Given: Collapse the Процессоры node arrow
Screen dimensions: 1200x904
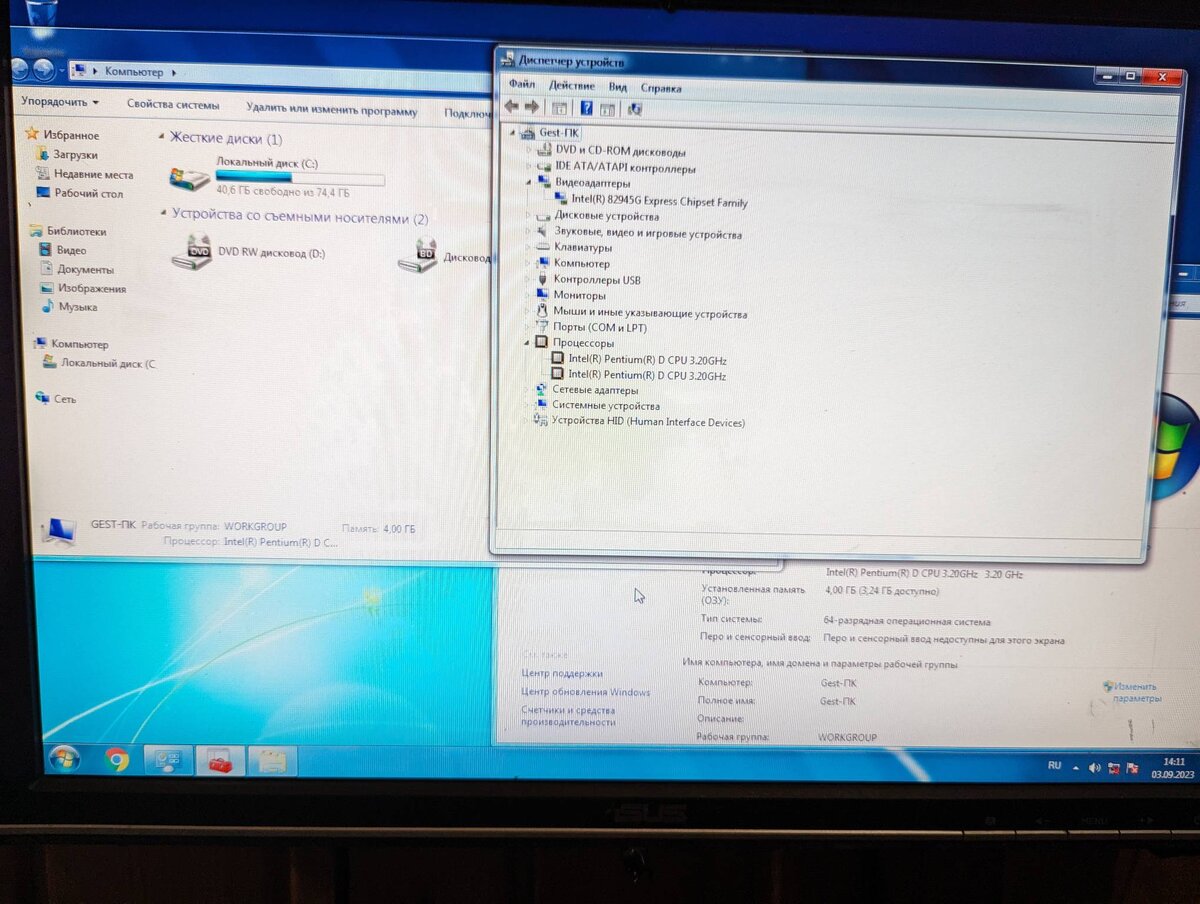Looking at the screenshot, I should pos(529,343).
